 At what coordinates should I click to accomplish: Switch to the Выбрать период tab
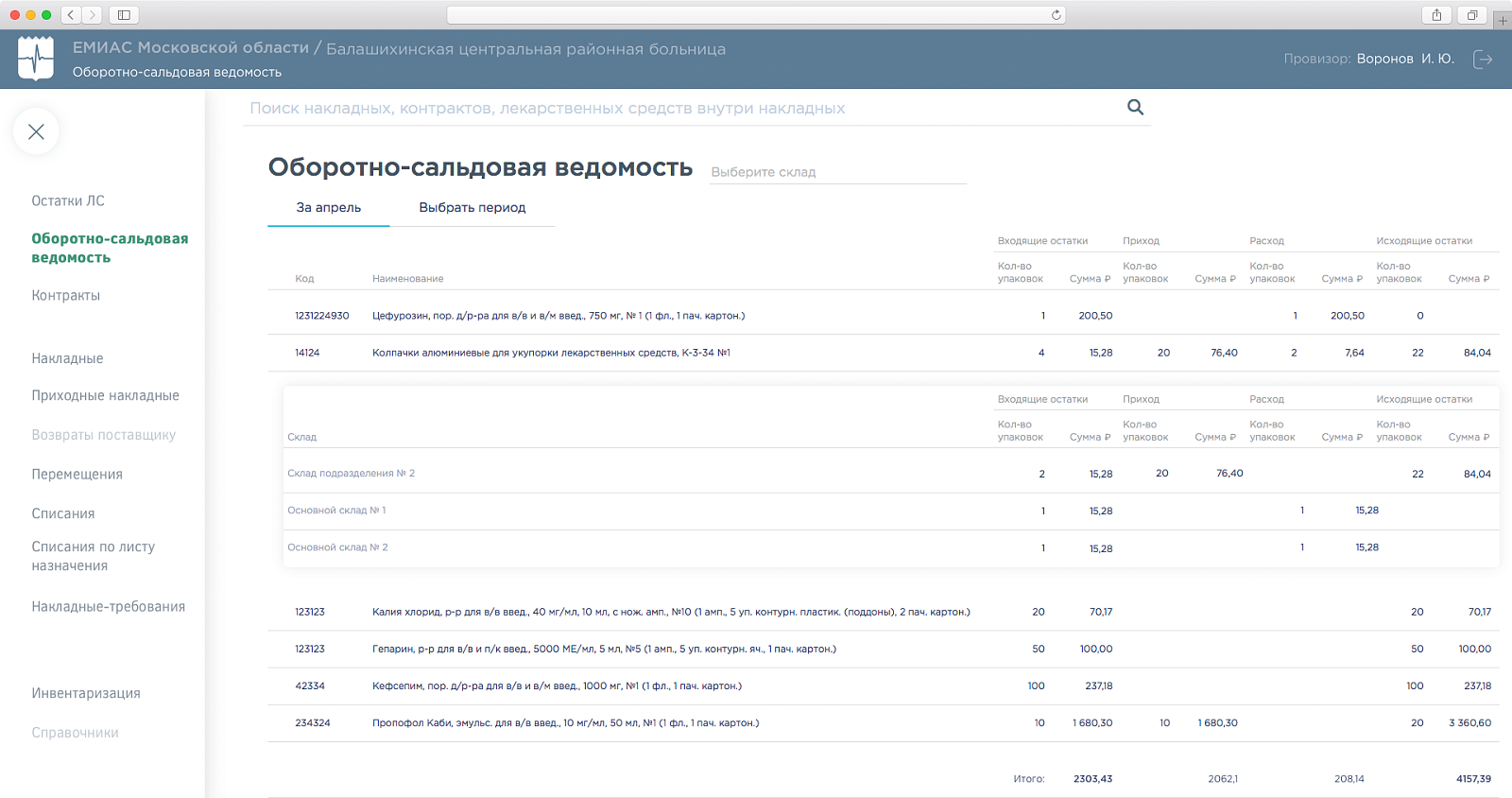pyautogui.click(x=472, y=208)
